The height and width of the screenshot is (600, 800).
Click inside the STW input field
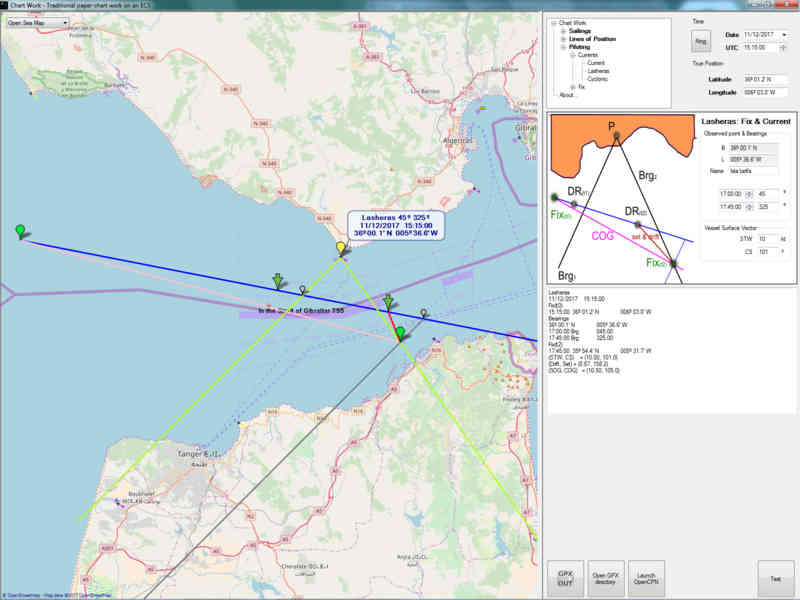764,238
